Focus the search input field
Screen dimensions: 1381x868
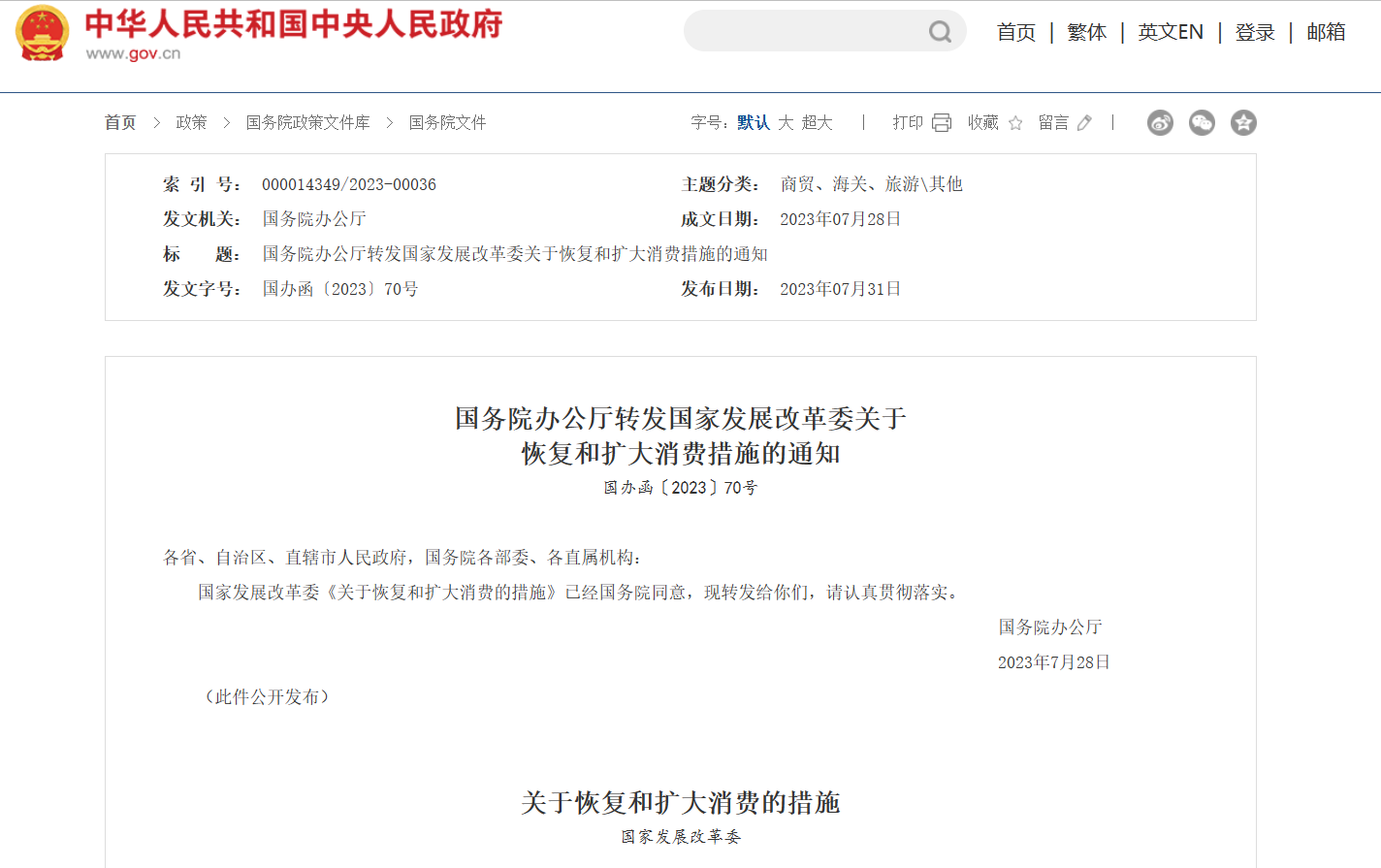[805, 32]
